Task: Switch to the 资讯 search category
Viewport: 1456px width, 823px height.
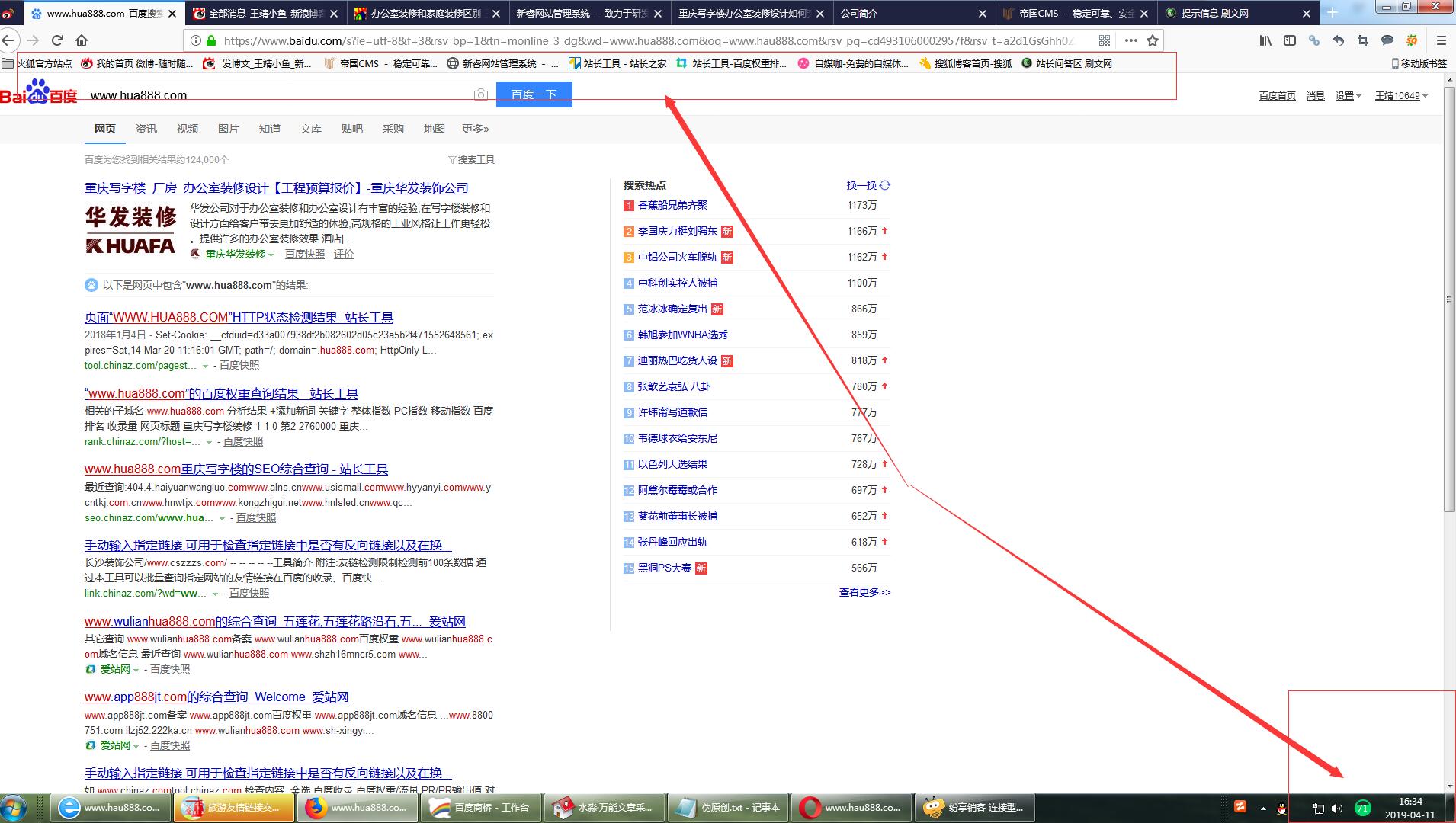Action: (x=146, y=129)
